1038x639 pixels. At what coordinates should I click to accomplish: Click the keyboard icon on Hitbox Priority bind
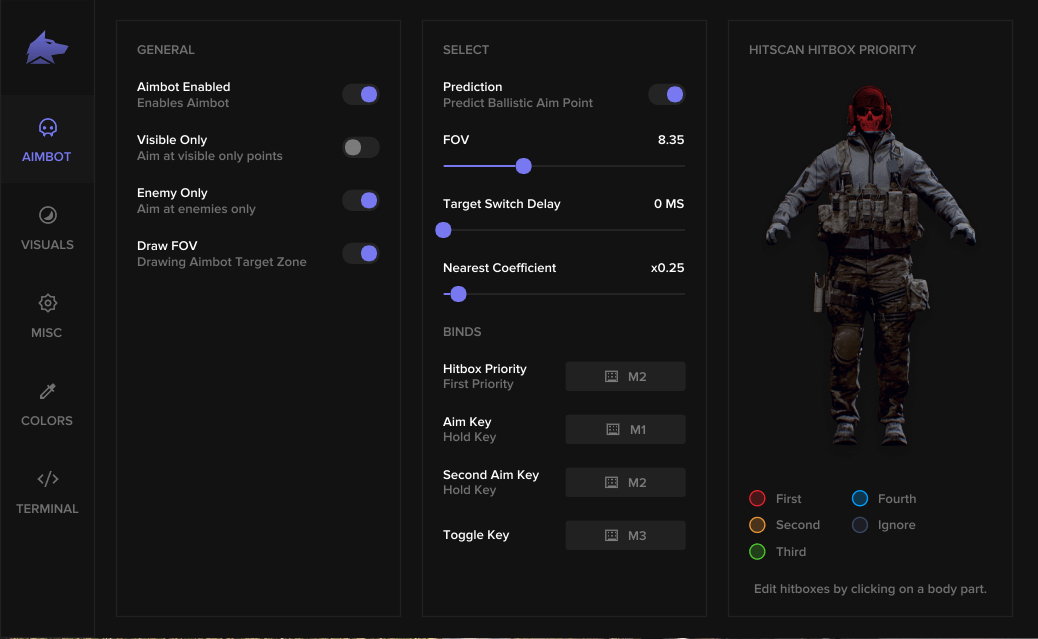tap(611, 376)
